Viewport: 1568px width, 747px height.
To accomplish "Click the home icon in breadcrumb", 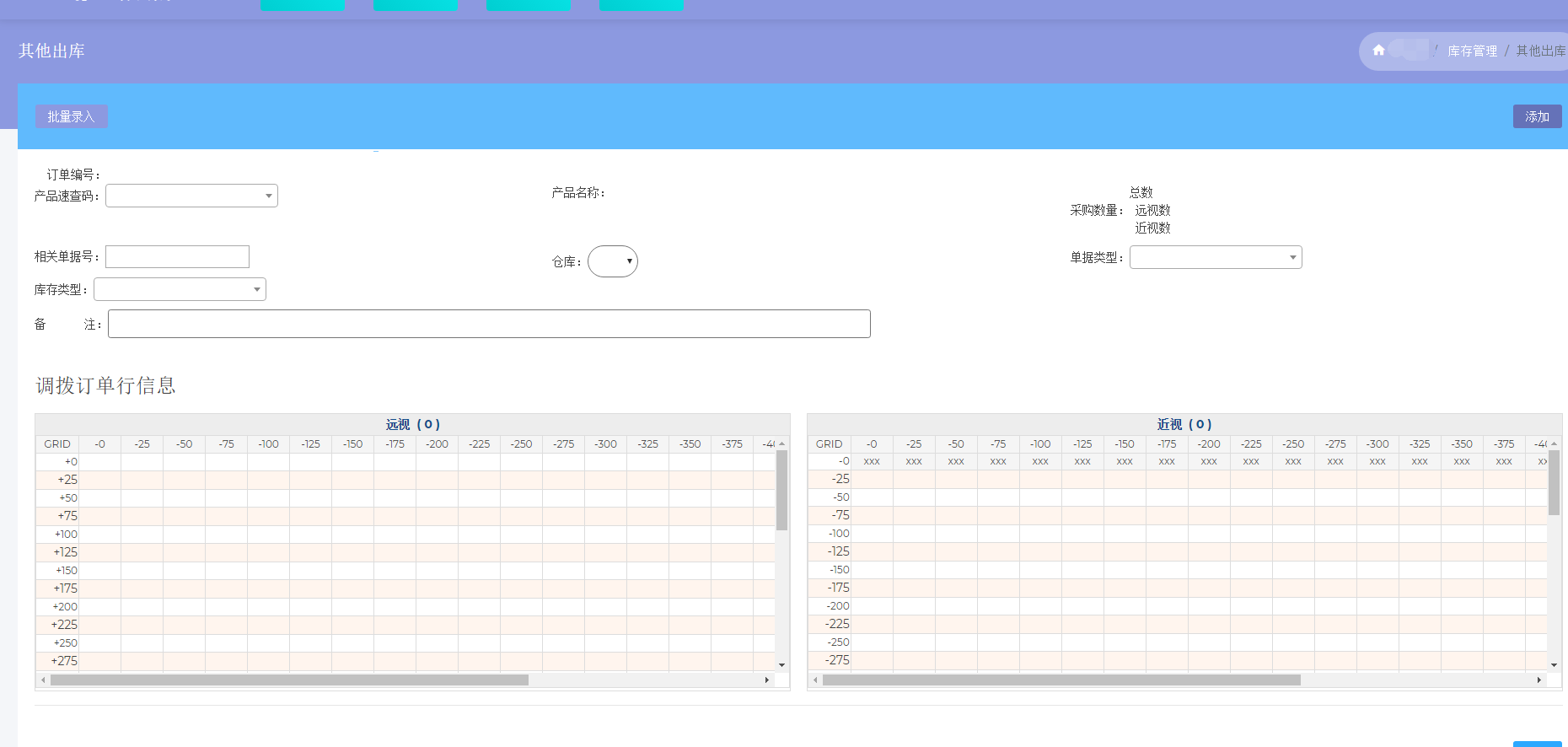I will (1378, 51).
